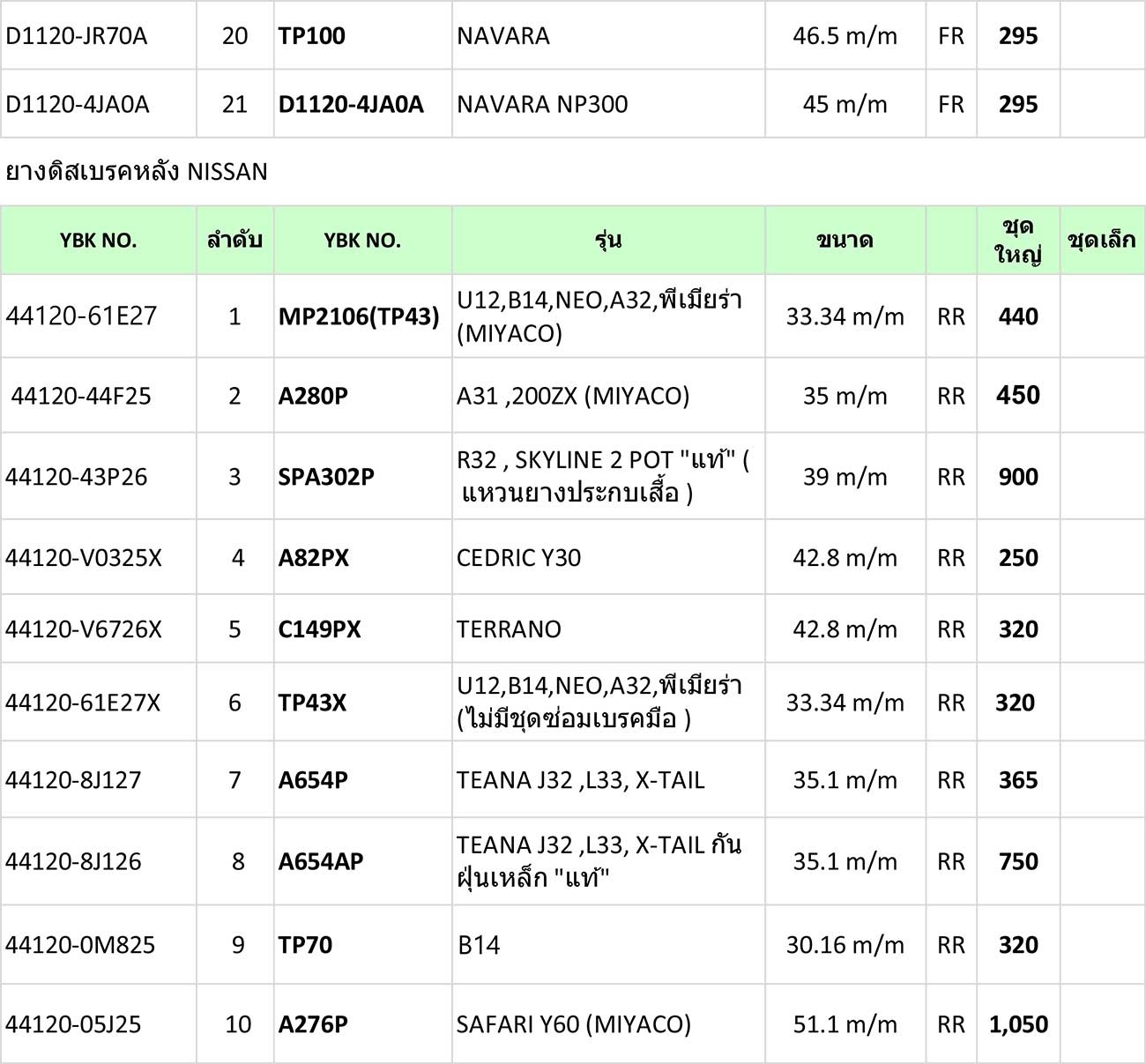Select the 44120-61E27 code cell
1146x1064 pixels.
(99, 316)
